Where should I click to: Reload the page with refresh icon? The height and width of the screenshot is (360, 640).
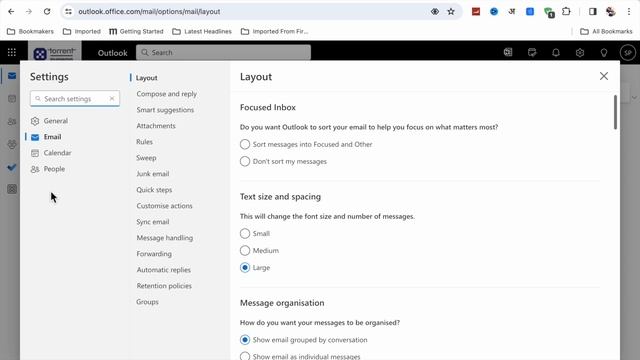pos(47,11)
